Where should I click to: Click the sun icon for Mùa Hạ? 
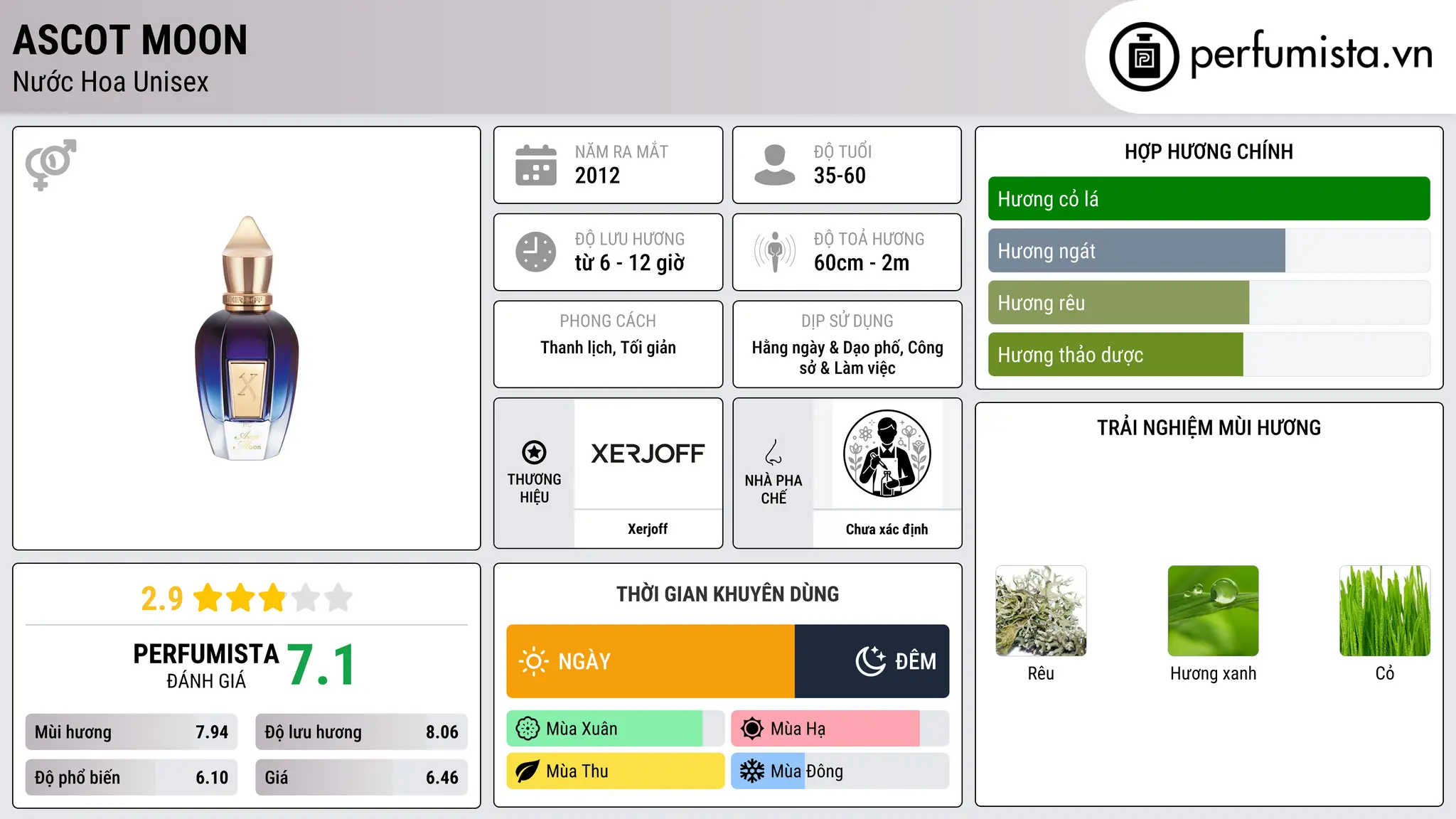752,729
